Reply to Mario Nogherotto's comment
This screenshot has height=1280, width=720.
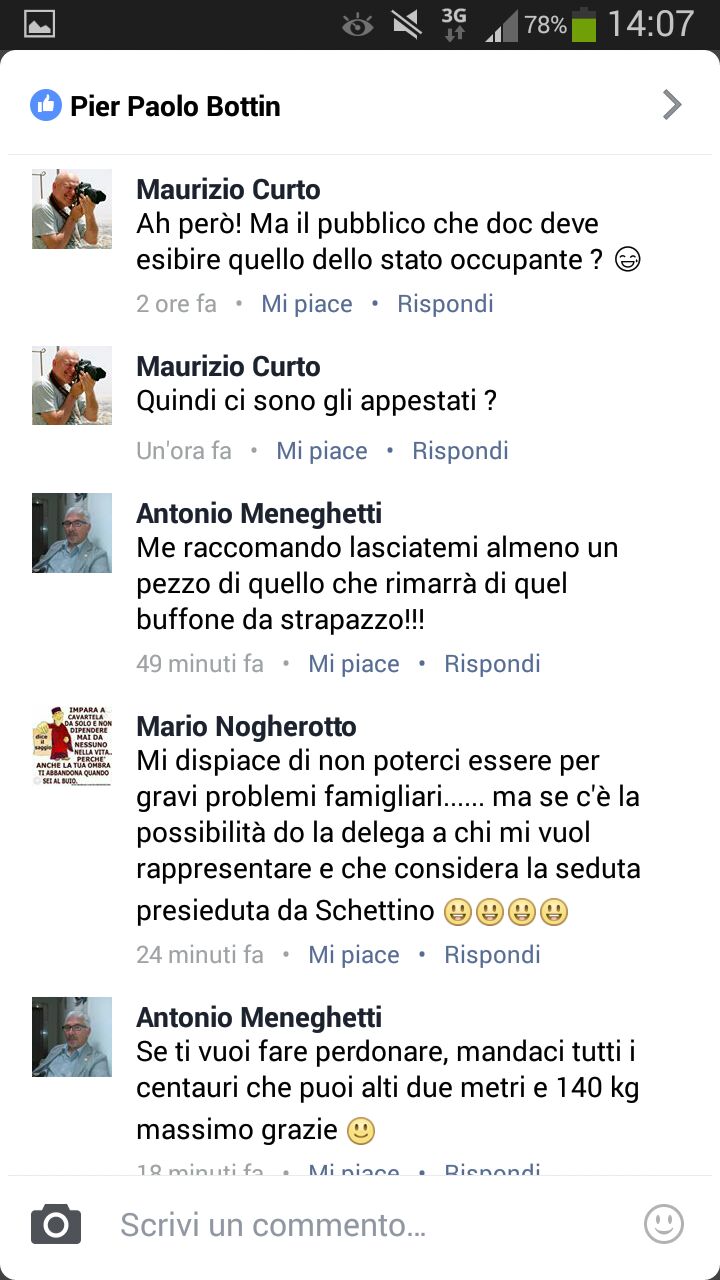(492, 955)
